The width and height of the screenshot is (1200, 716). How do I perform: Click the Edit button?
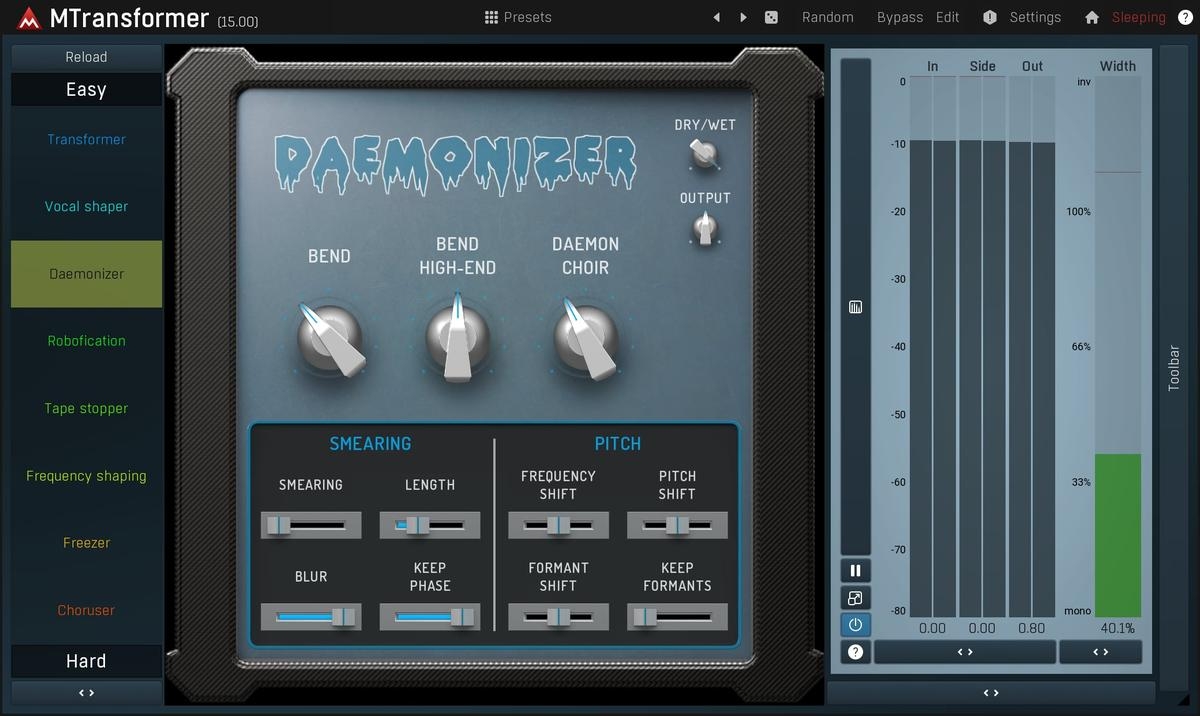[x=947, y=17]
